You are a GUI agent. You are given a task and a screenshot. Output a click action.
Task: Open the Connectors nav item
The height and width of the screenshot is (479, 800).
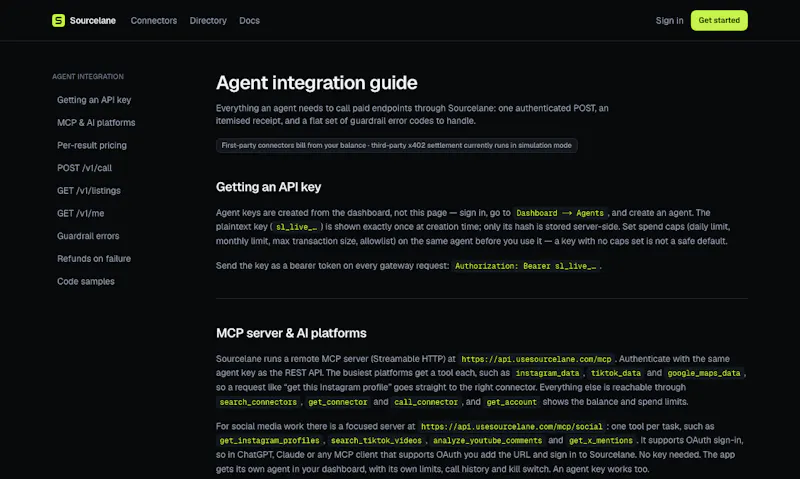pyautogui.click(x=154, y=20)
